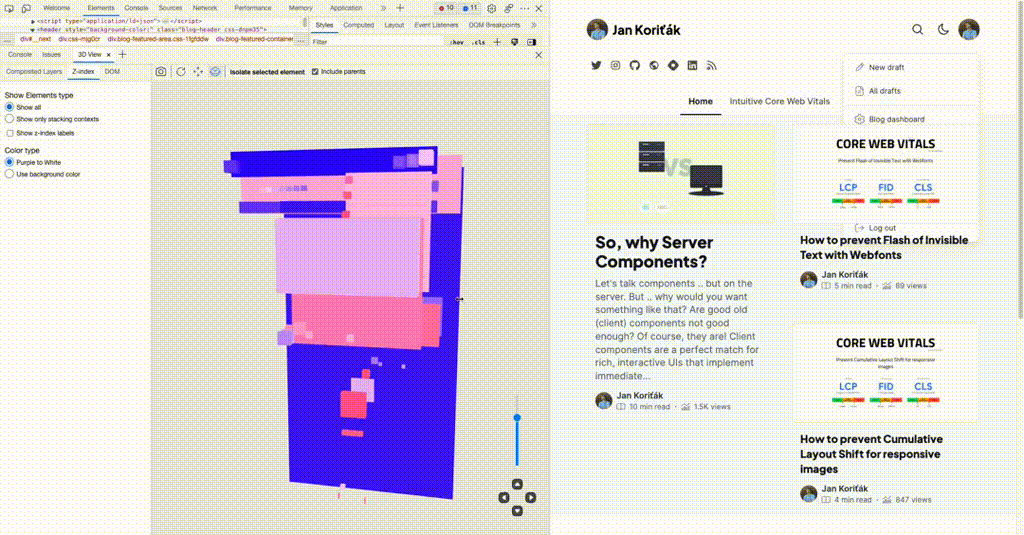Open article So, why Server Components?
1024x535 pixels.
[x=654, y=251]
